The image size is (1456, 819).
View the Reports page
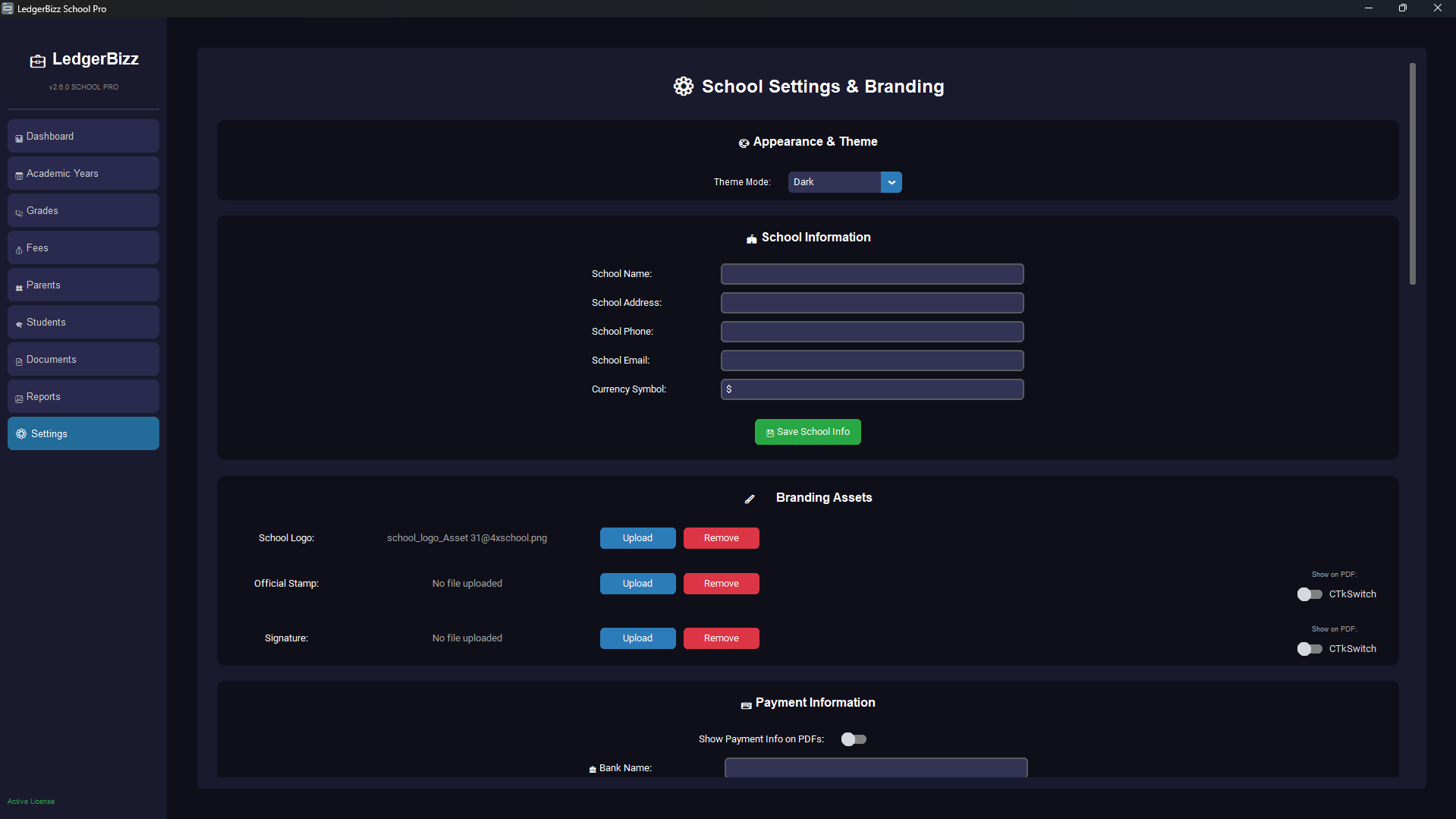[x=83, y=396]
